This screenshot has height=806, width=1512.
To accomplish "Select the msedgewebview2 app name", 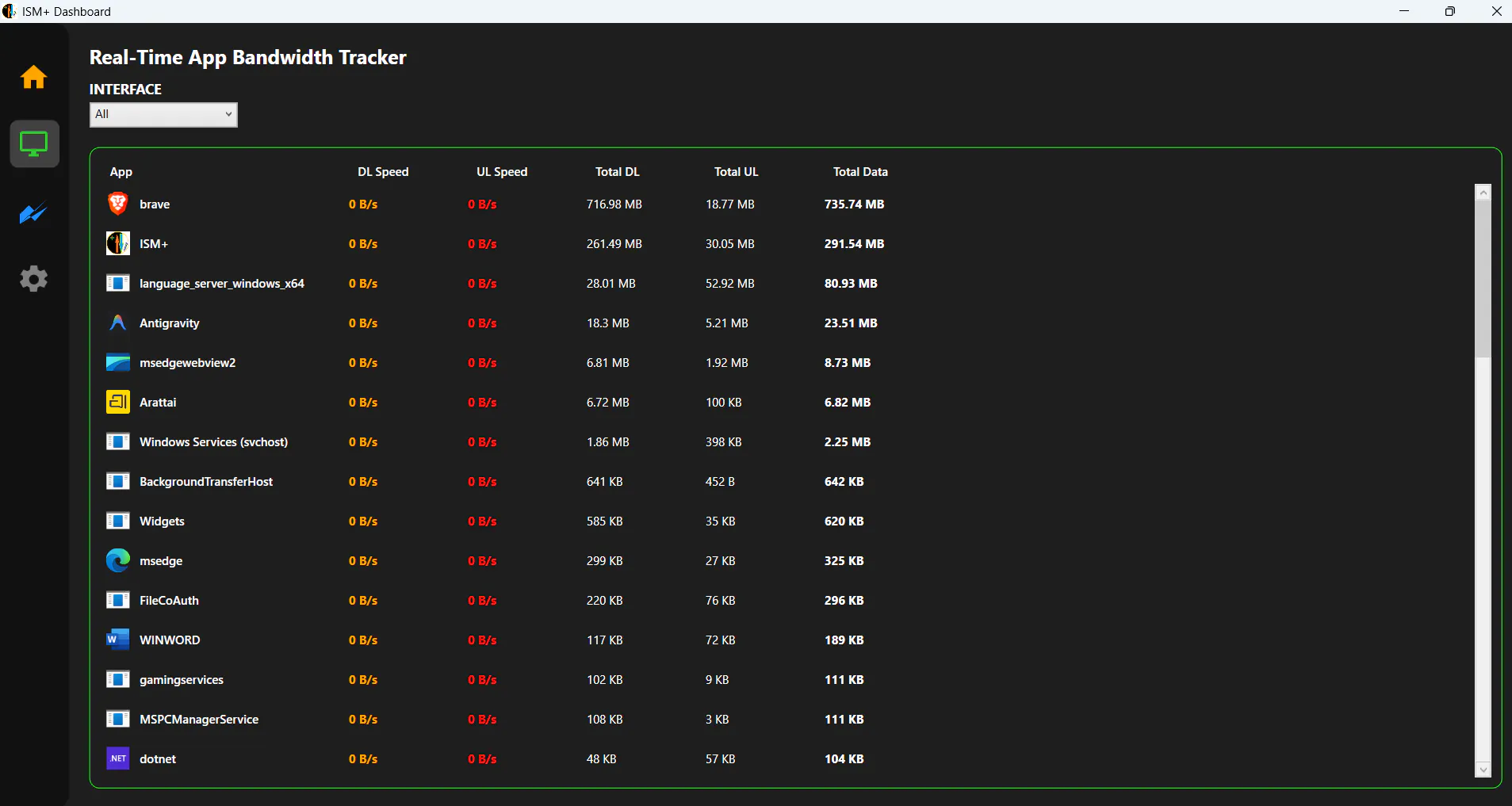I will (188, 363).
